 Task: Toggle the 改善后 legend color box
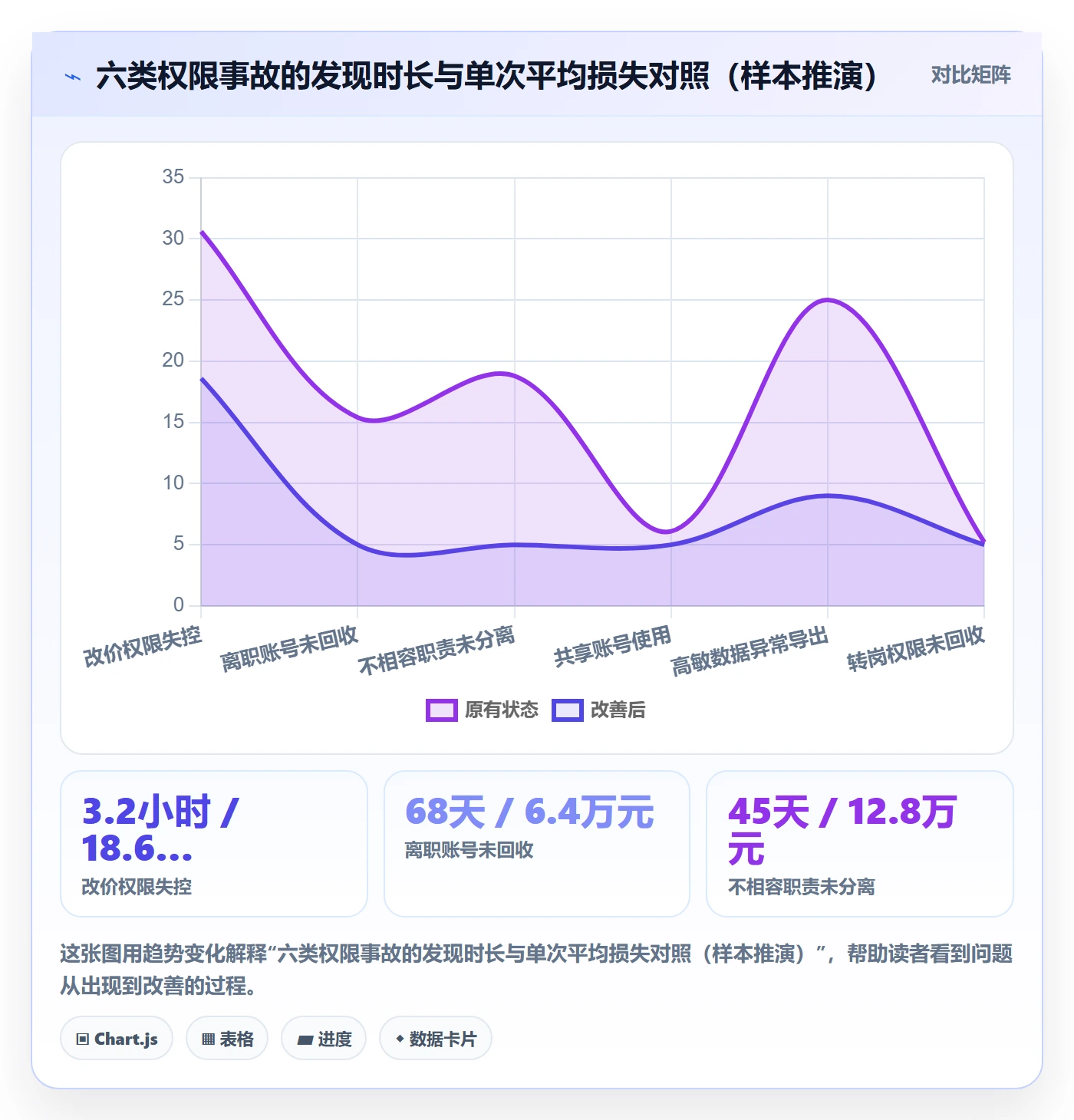click(x=568, y=710)
